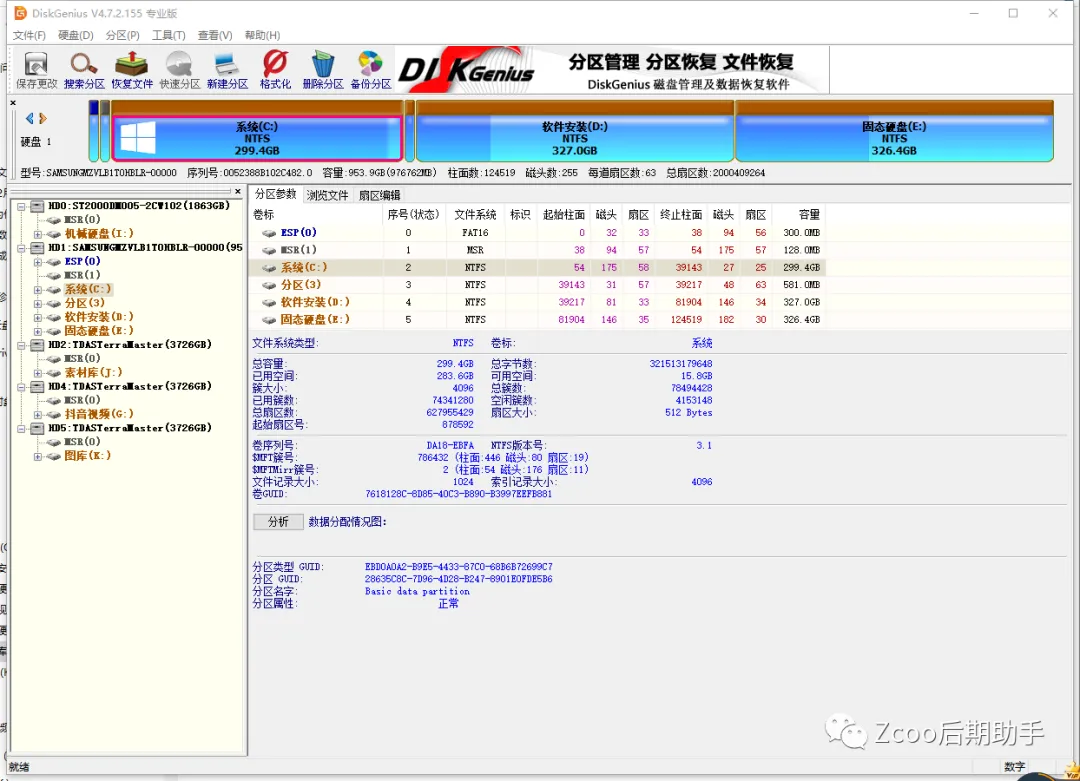Click the volume GUID value 7618128C
Image resolution: width=1080 pixels, height=781 pixels.
pos(458,494)
